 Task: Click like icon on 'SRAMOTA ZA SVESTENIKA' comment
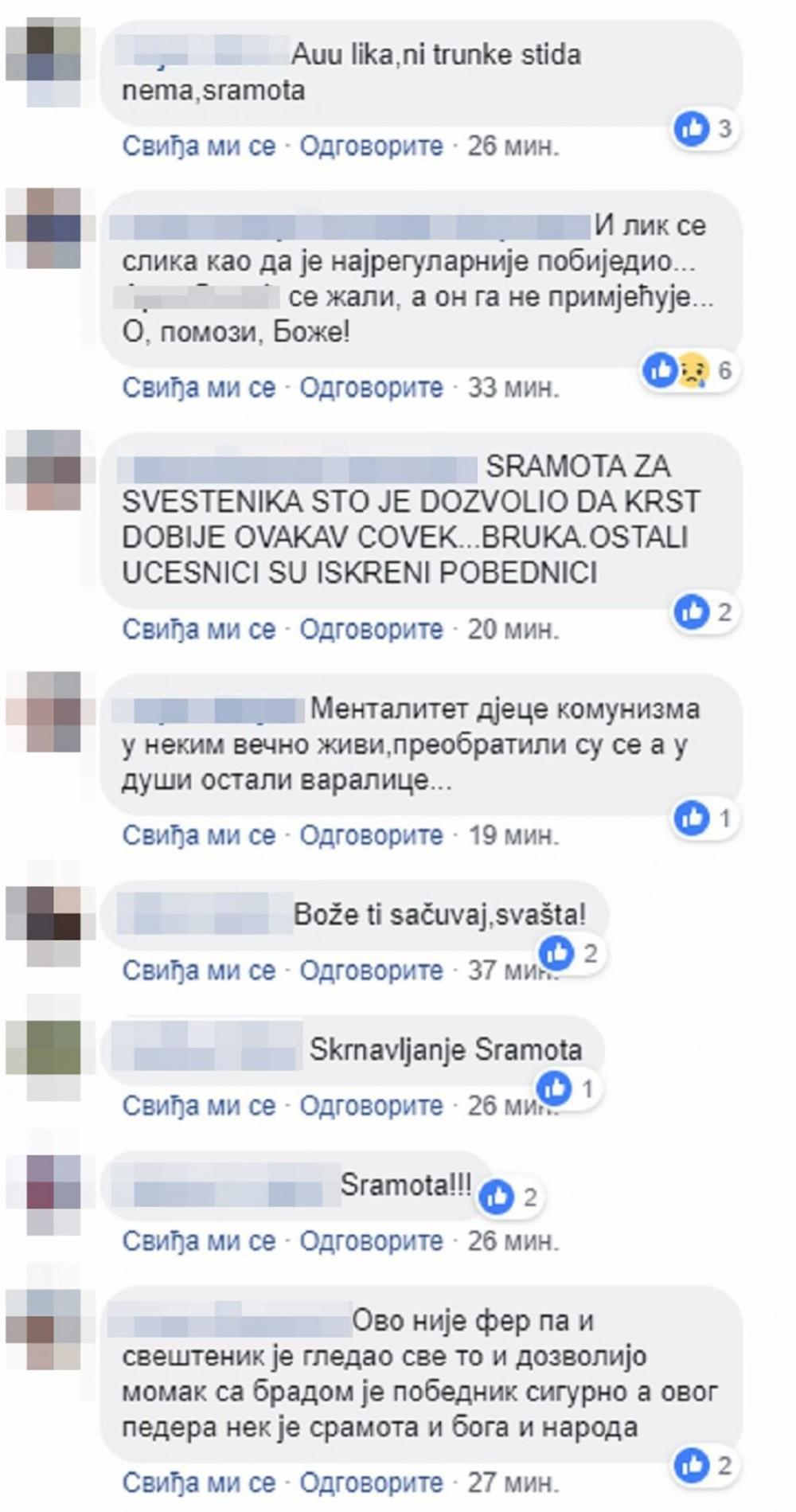[691, 611]
